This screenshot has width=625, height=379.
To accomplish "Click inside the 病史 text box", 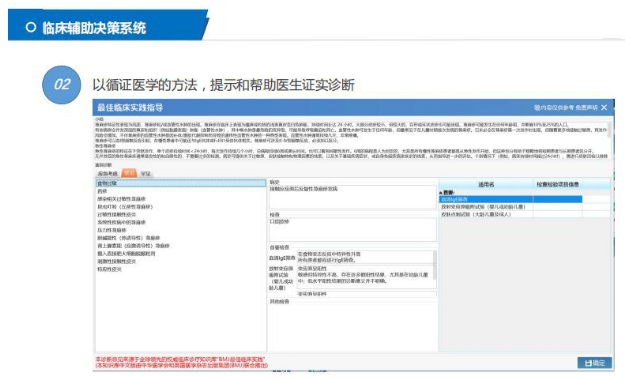I will 353,197.
